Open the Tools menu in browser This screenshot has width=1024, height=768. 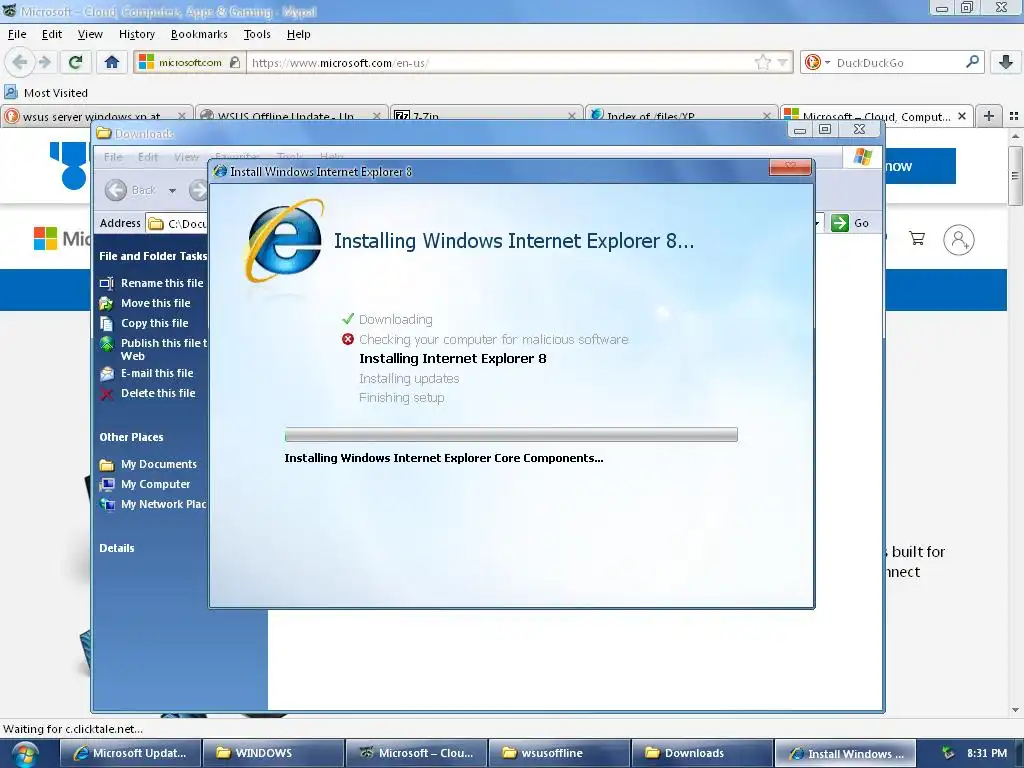click(x=257, y=34)
